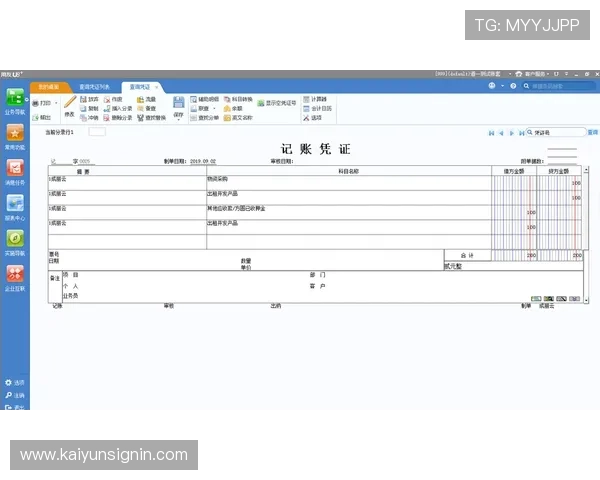Click the 修改 pencil tool
The height and width of the screenshot is (480, 600).
click(x=70, y=106)
